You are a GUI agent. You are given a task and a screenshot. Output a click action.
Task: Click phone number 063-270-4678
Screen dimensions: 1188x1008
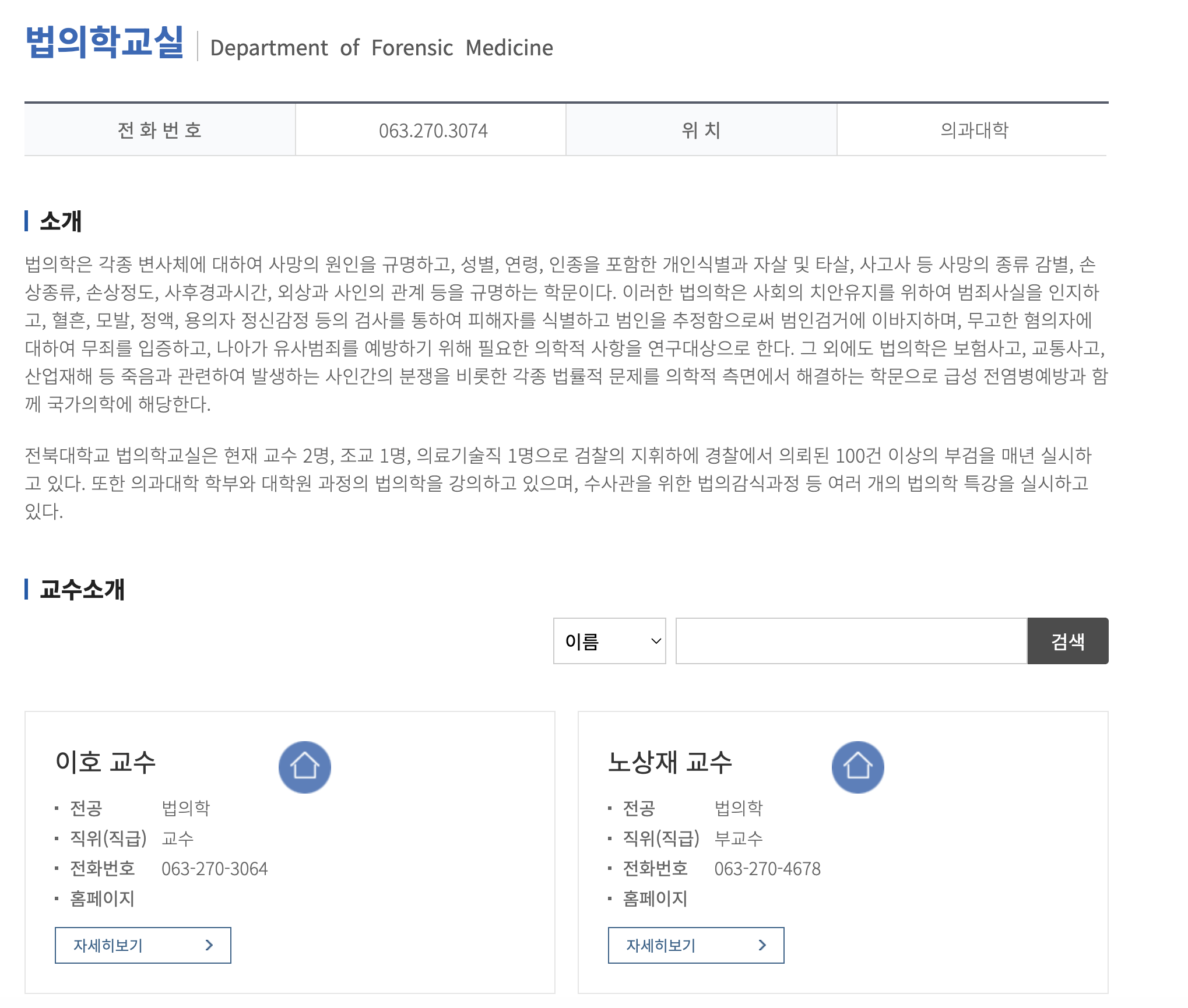coord(767,869)
